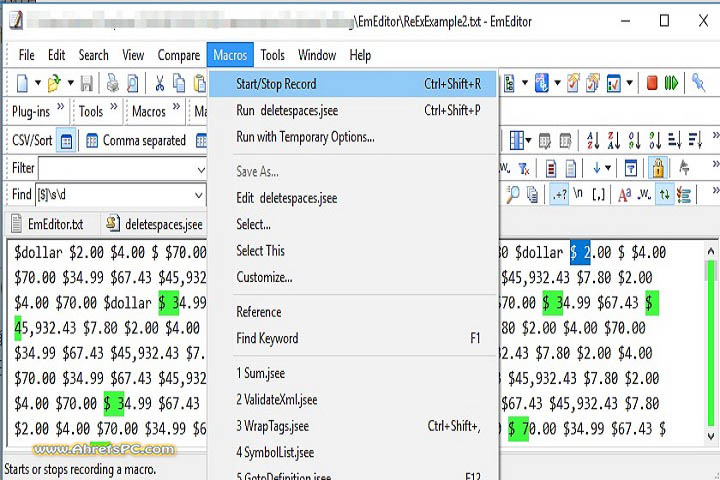
Task: Expand the Macros toolbar chevron
Action: coord(176,107)
